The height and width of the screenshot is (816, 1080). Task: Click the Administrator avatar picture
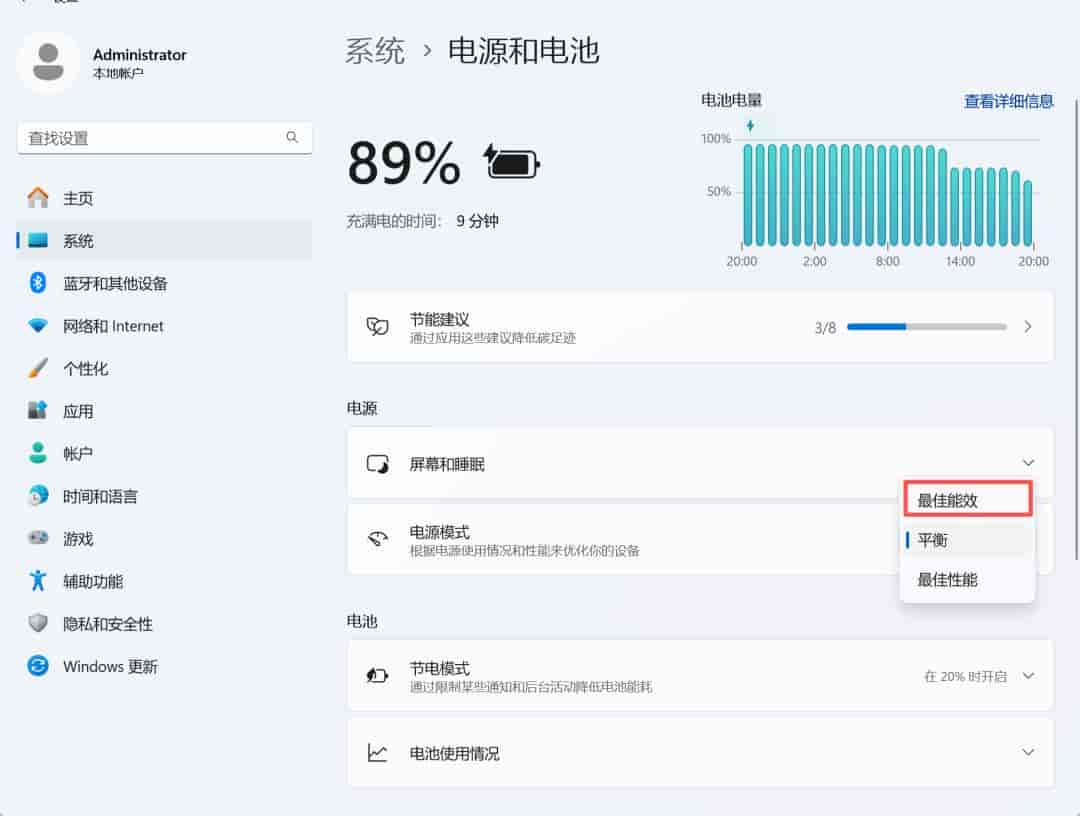pyautogui.click(x=48, y=62)
